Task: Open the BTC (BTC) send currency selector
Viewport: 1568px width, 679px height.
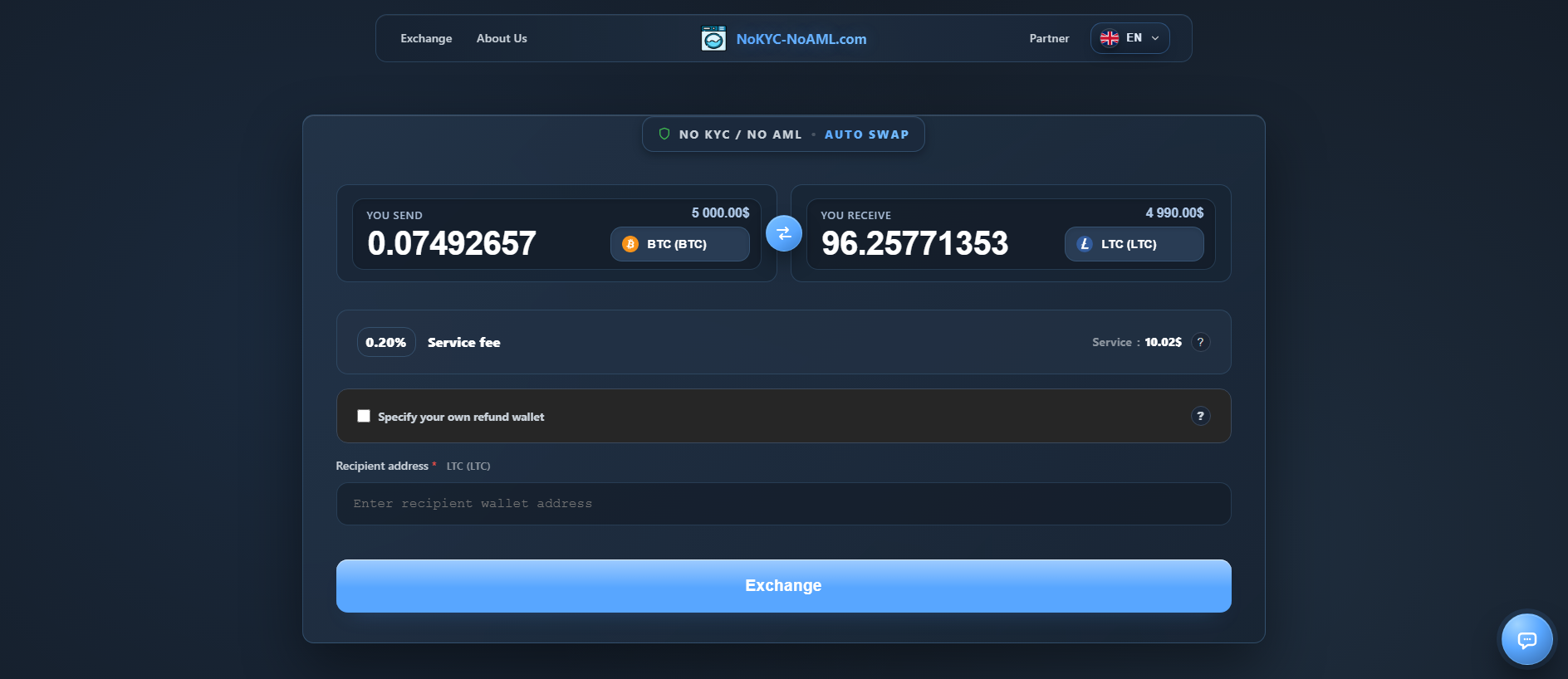Action: pyautogui.click(x=679, y=244)
